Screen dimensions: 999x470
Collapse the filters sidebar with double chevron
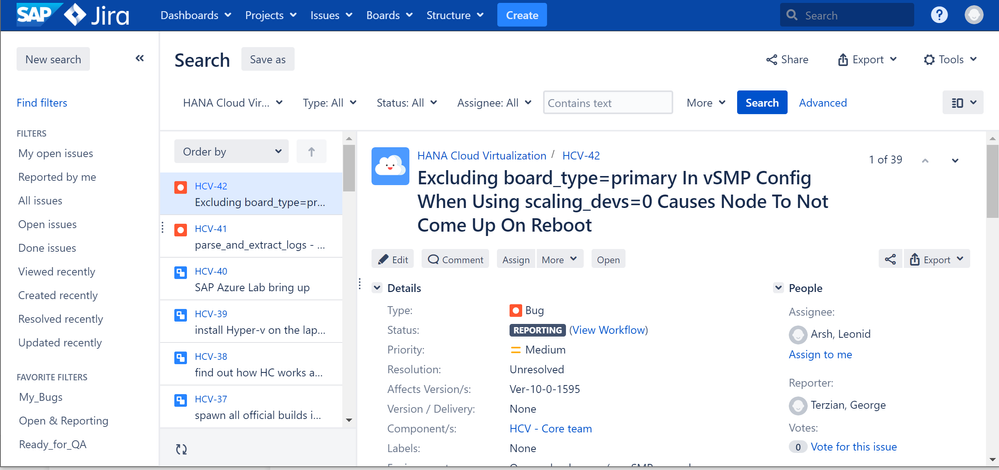click(x=140, y=59)
